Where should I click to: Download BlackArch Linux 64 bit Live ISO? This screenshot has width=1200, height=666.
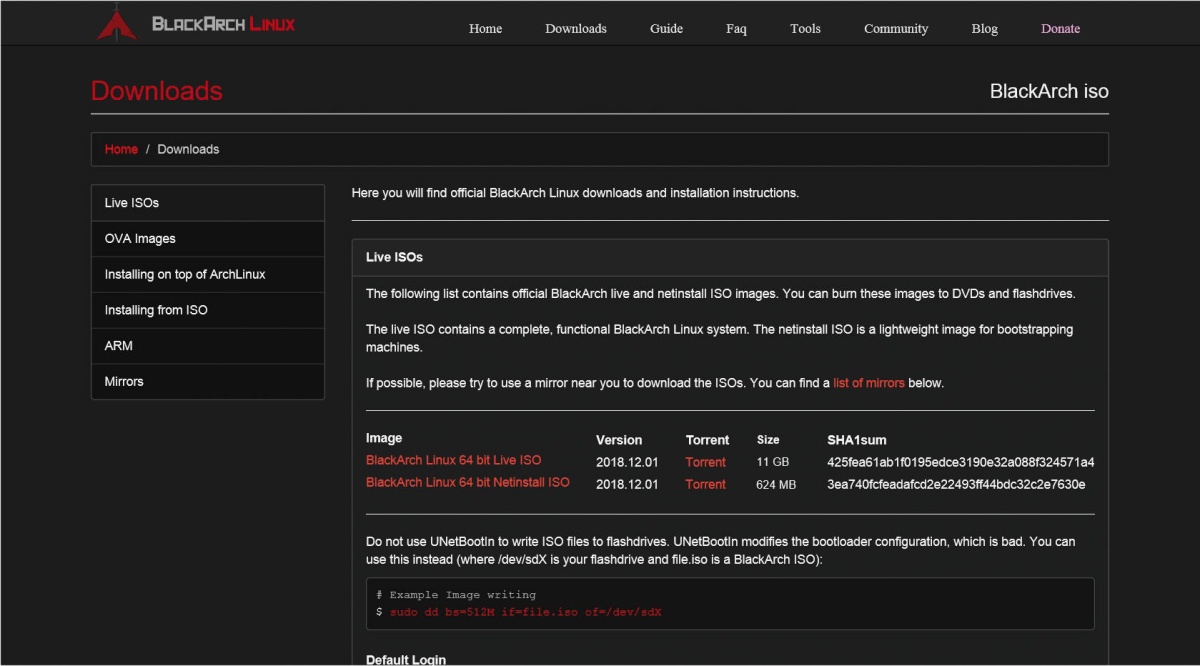(453, 460)
